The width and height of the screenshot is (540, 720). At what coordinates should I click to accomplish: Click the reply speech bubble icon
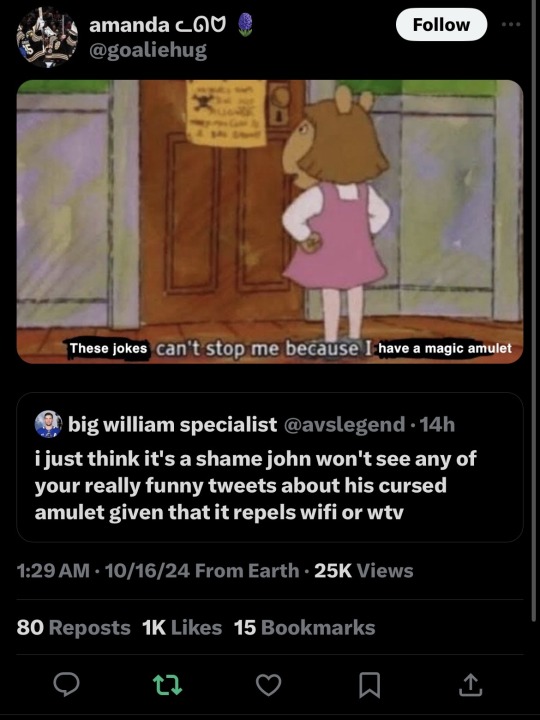click(x=67, y=684)
